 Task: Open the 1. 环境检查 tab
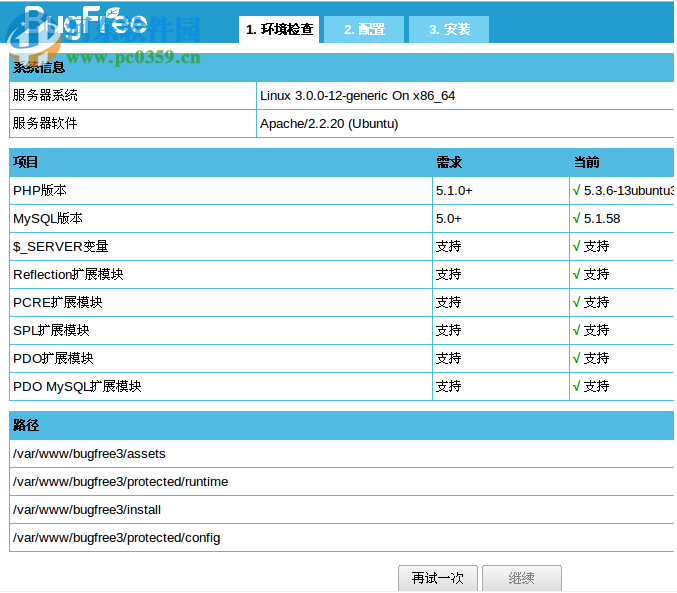(279, 29)
